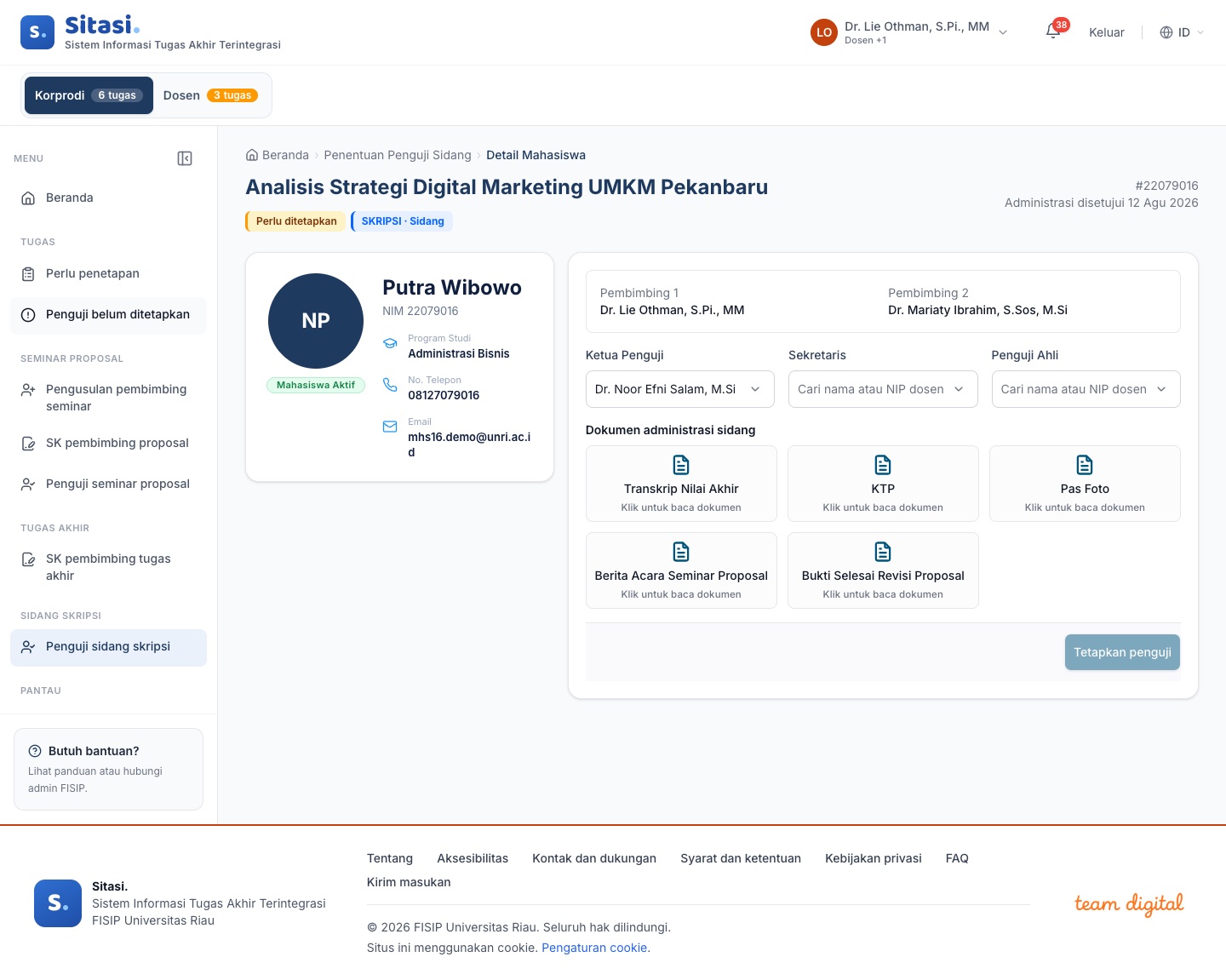Open Transkrip Nilai Akhir document

coord(681,484)
